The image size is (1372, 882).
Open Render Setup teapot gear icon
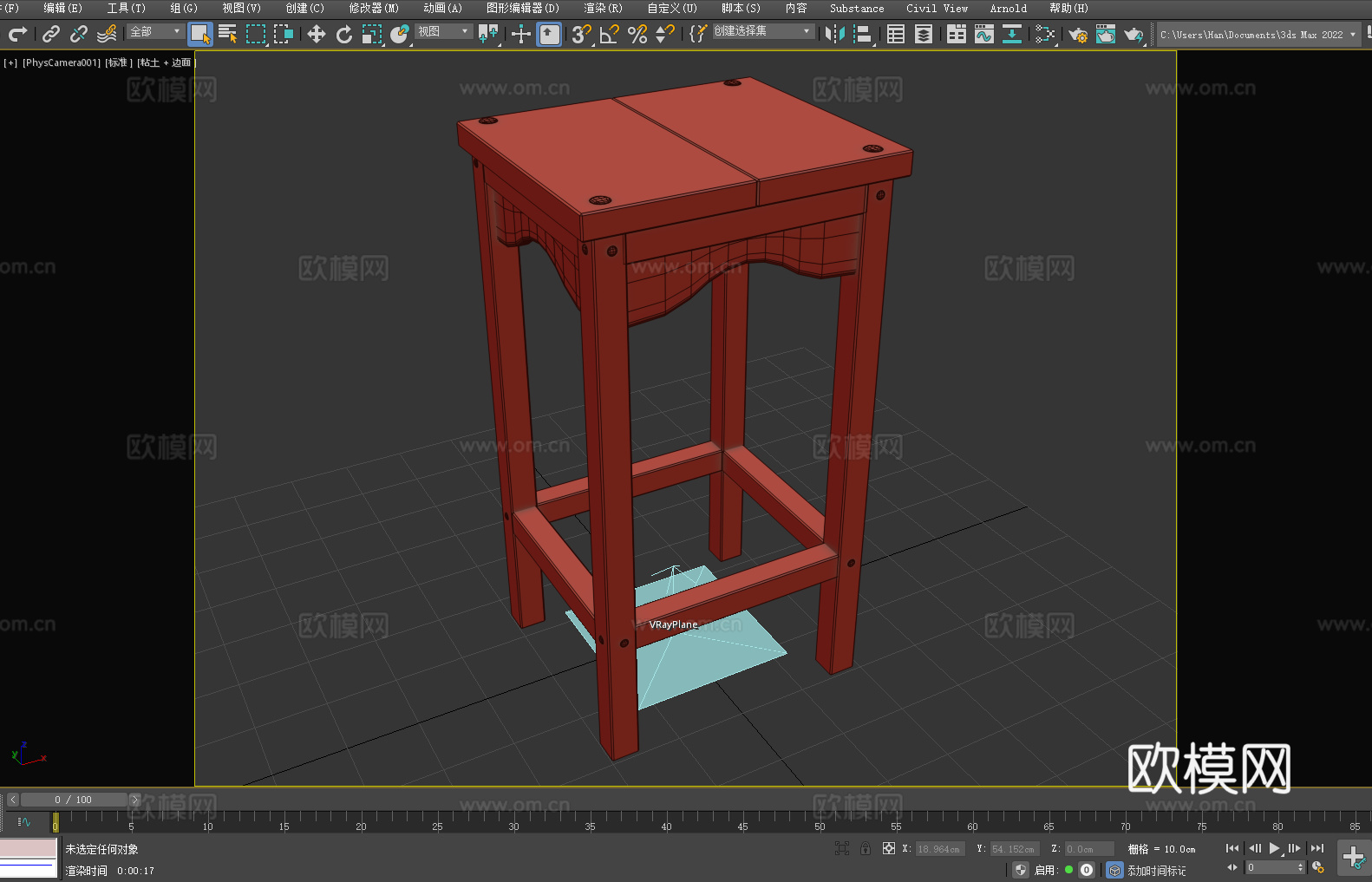point(1078,34)
